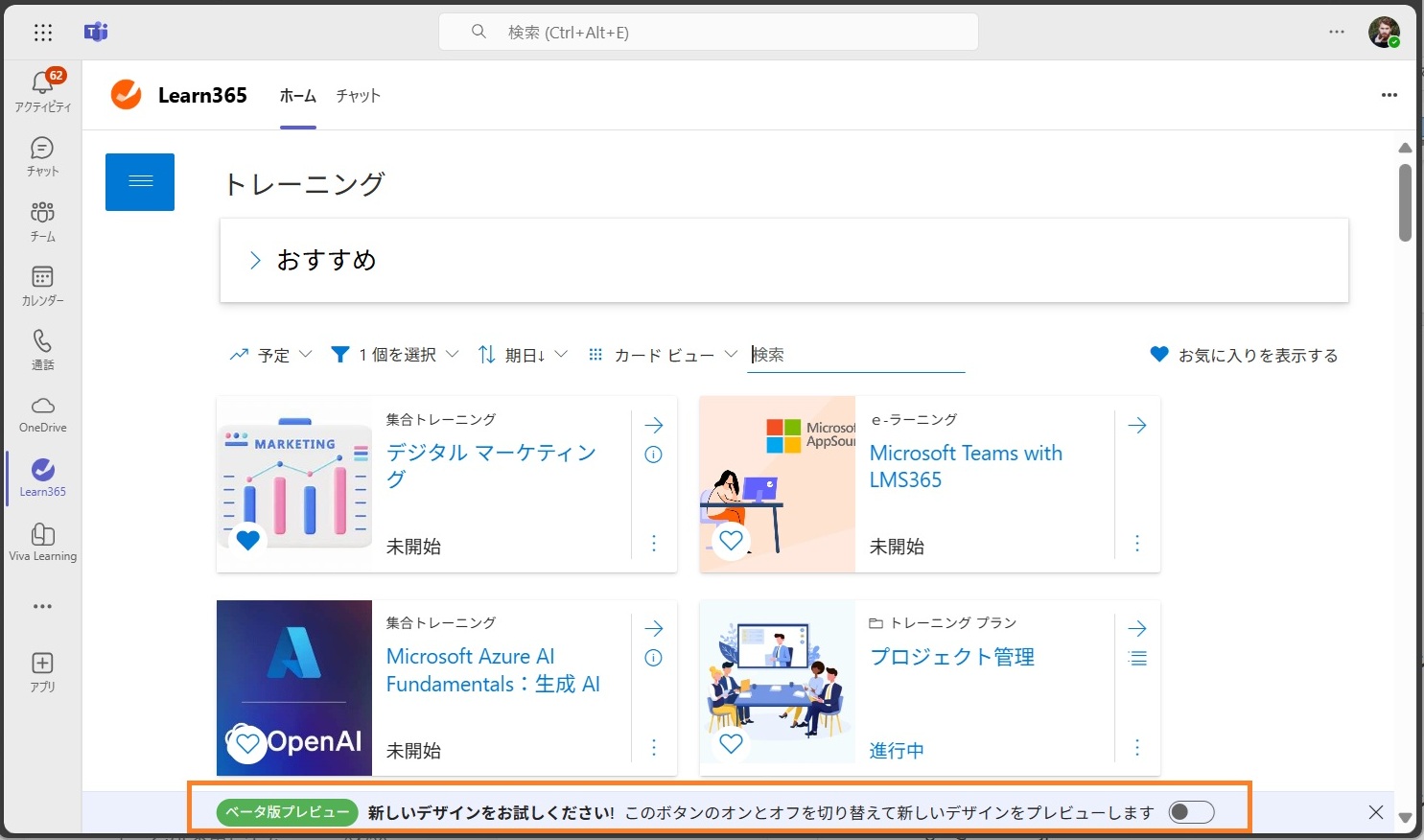
Task: Open Microsoft Azure AI Fundamentals title link
Action: coord(493,669)
